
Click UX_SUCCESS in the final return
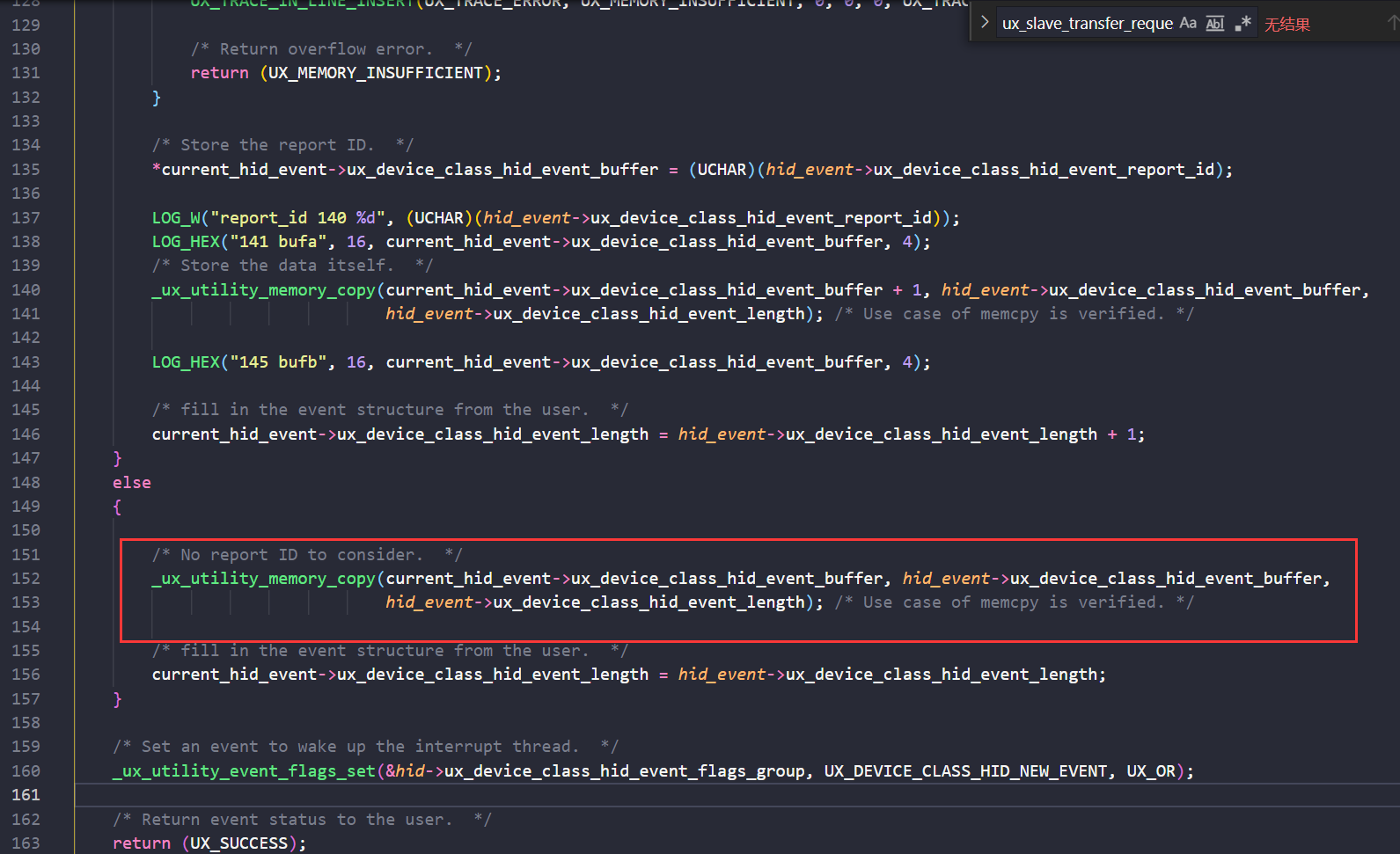click(x=239, y=843)
